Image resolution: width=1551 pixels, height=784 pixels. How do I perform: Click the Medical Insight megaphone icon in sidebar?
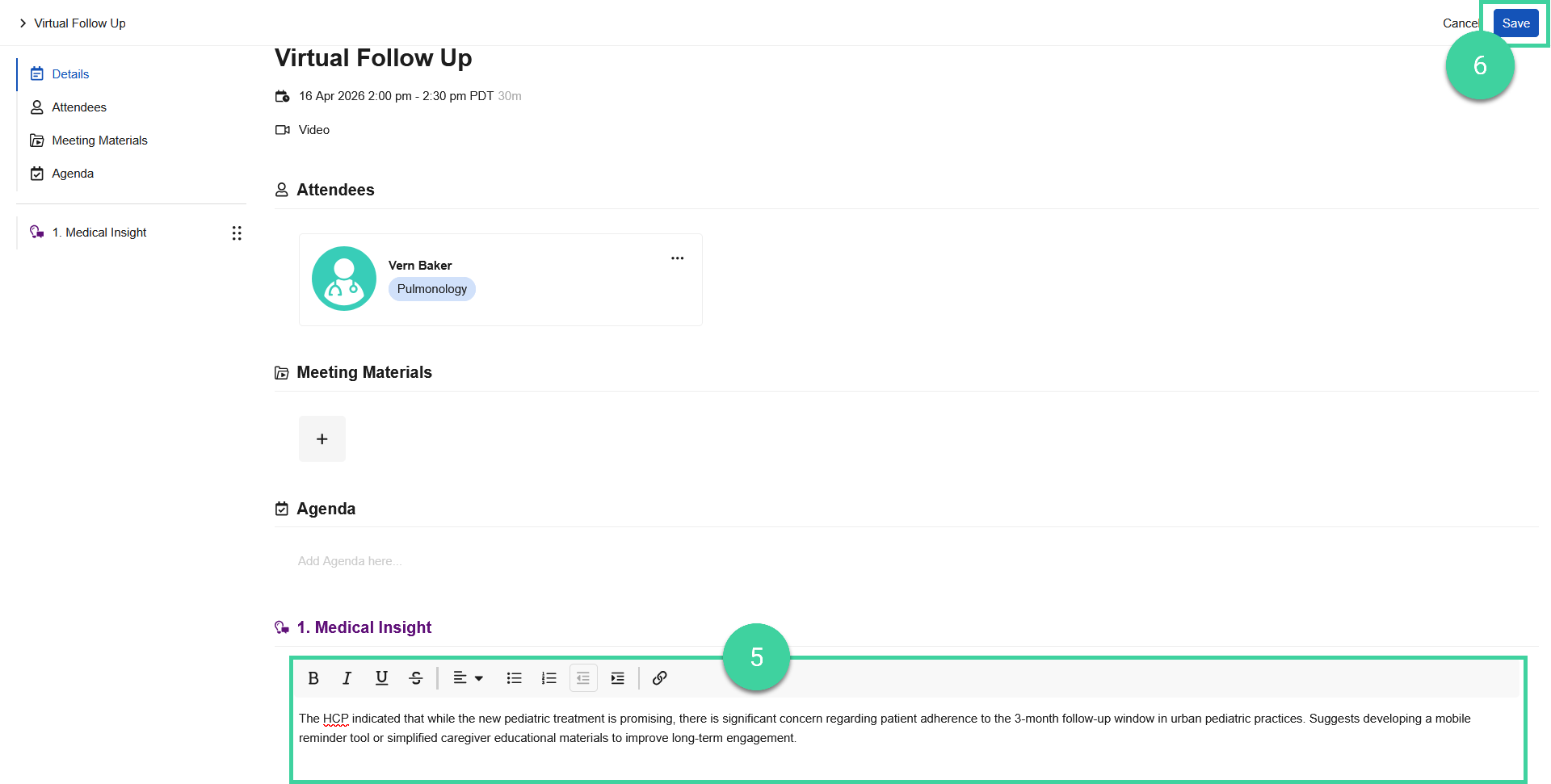36,232
